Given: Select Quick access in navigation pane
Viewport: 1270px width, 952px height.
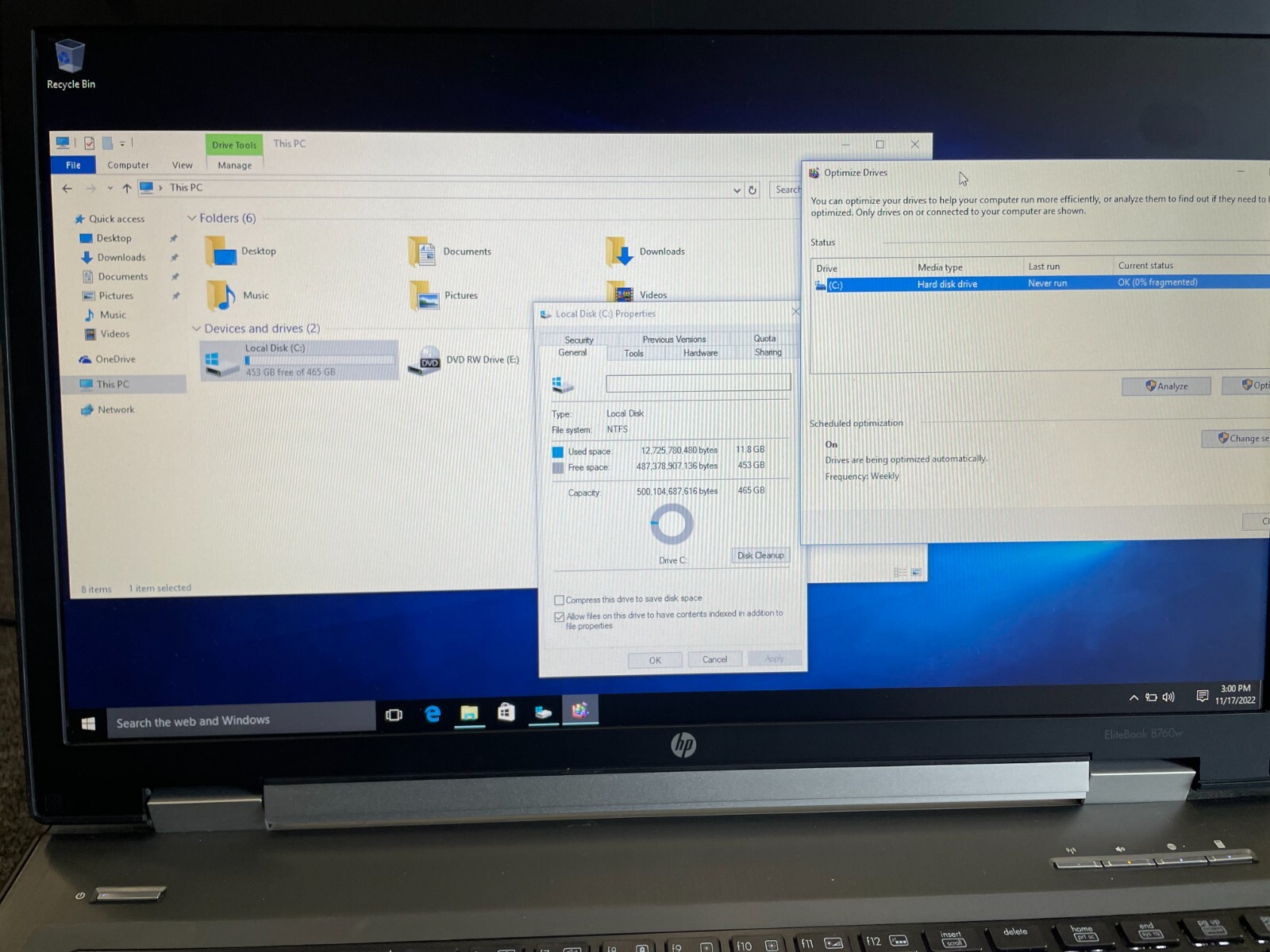Looking at the screenshot, I should (x=109, y=218).
